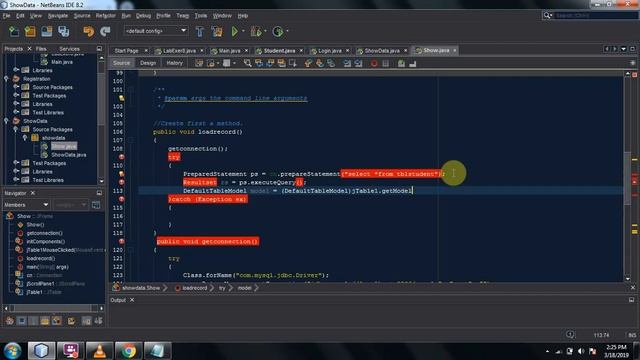
Task: Select getconnection() in Navigator members
Action: click(44, 233)
